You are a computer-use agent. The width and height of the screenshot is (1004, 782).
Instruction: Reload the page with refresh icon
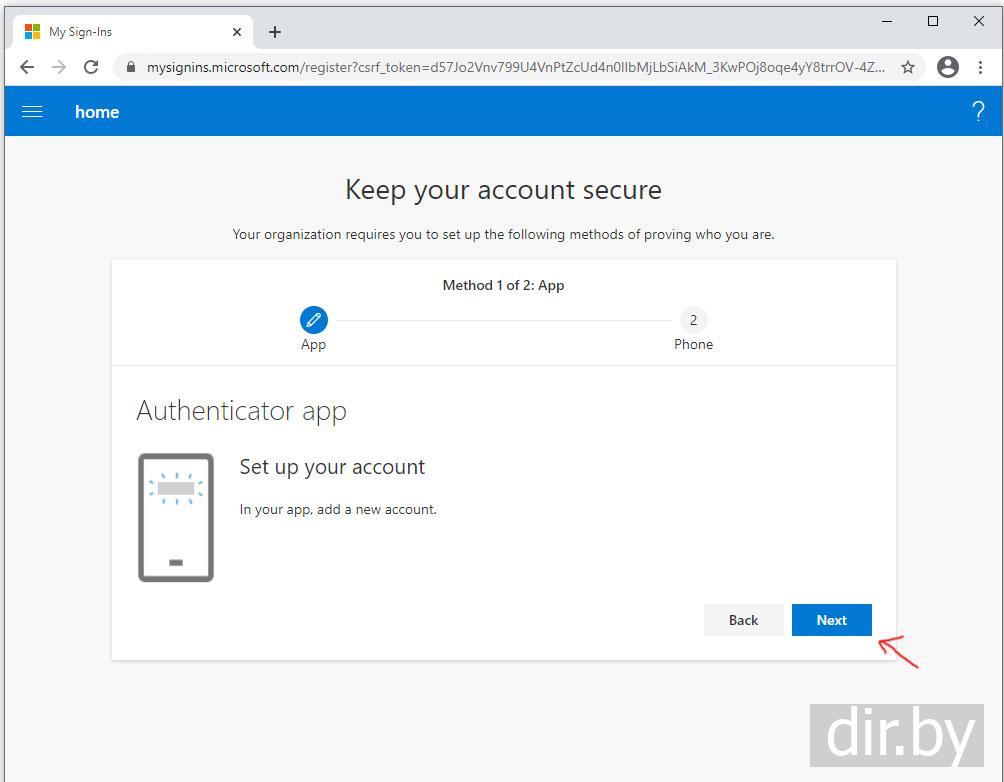click(x=91, y=67)
